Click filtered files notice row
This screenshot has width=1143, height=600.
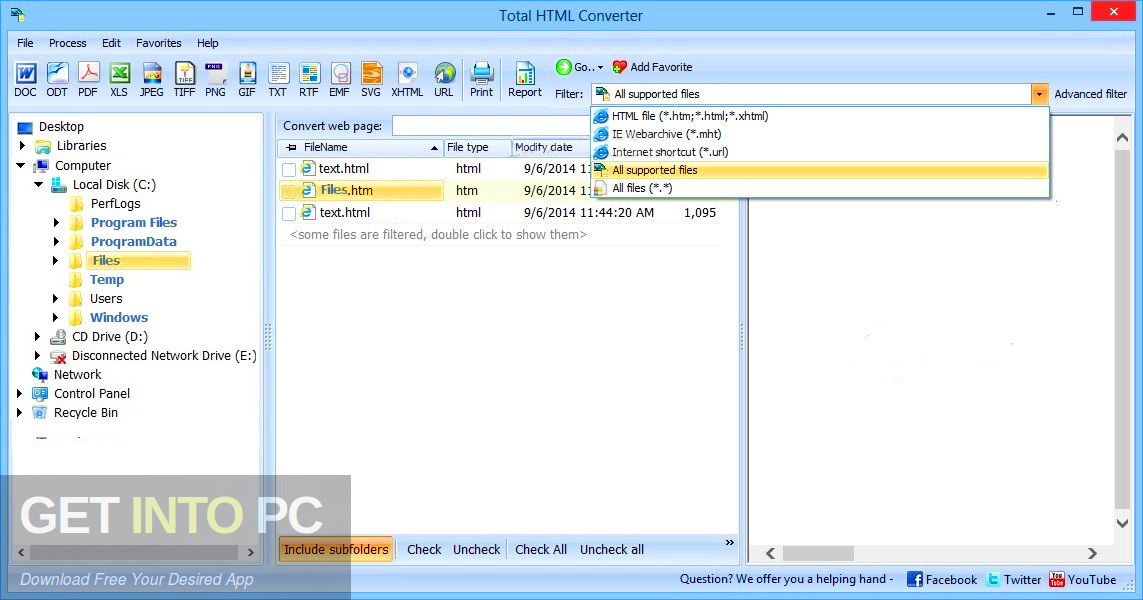[x=438, y=235]
